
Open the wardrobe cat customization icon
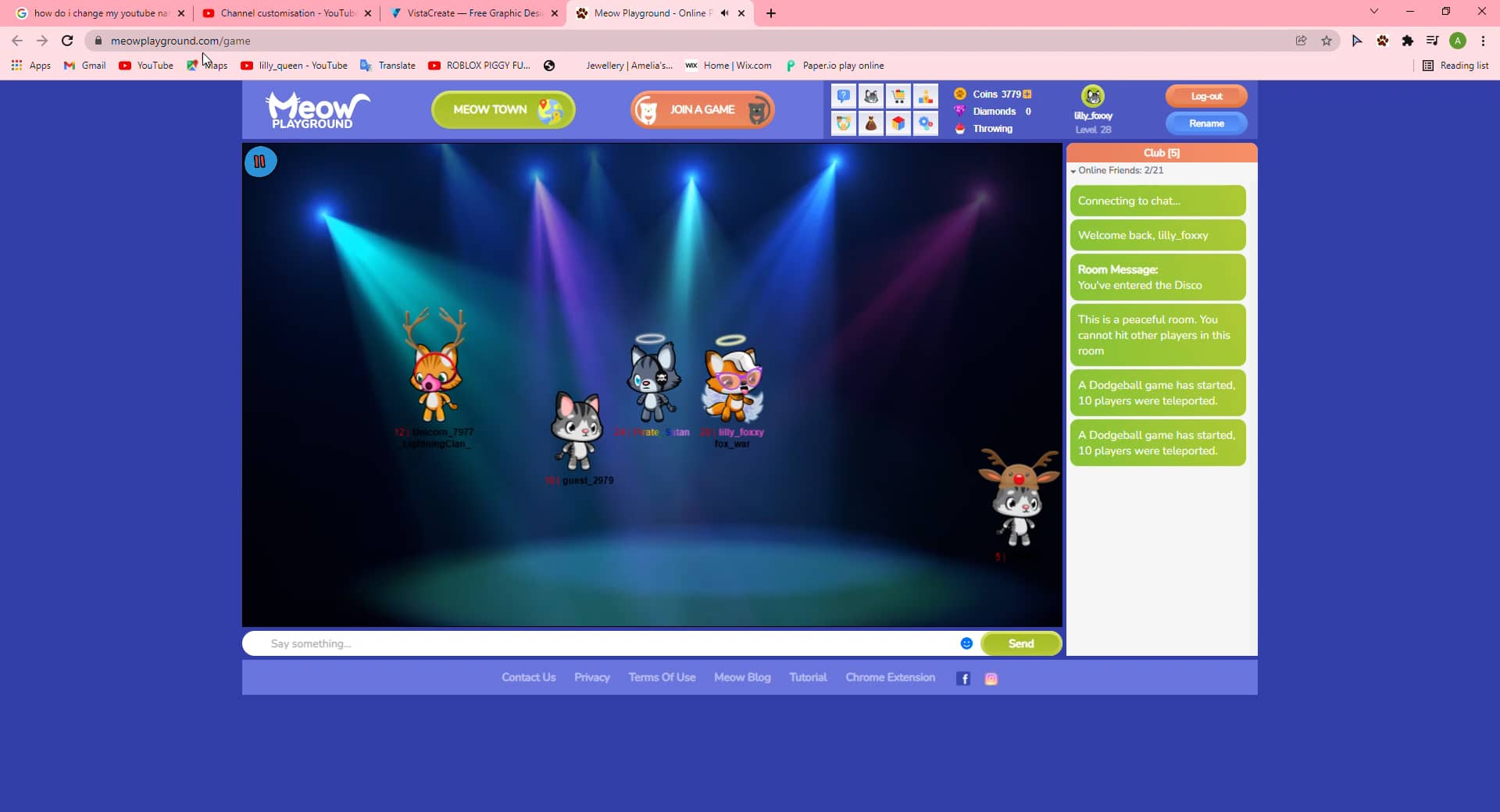pos(870,95)
